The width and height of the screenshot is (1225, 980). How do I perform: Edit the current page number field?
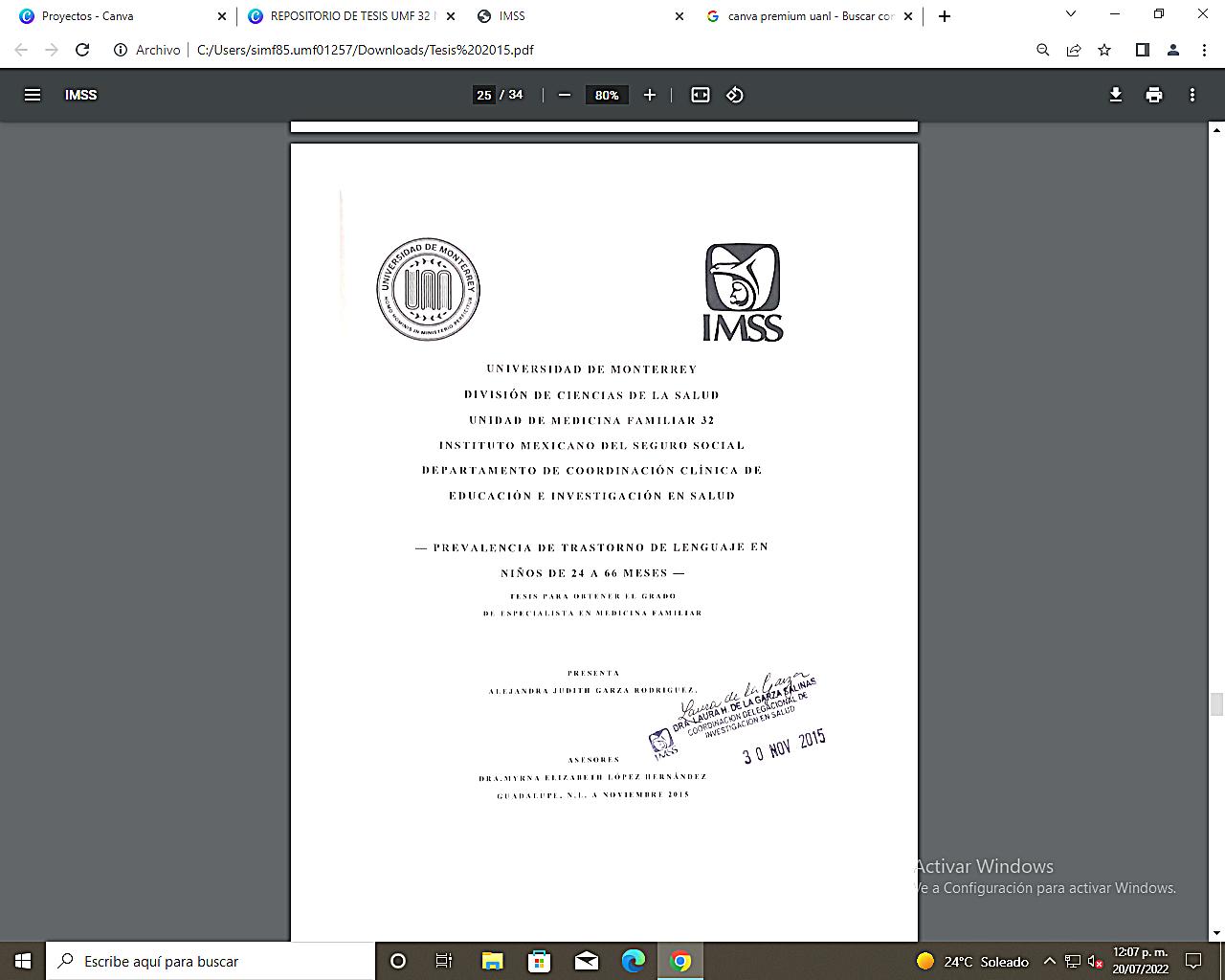point(484,95)
